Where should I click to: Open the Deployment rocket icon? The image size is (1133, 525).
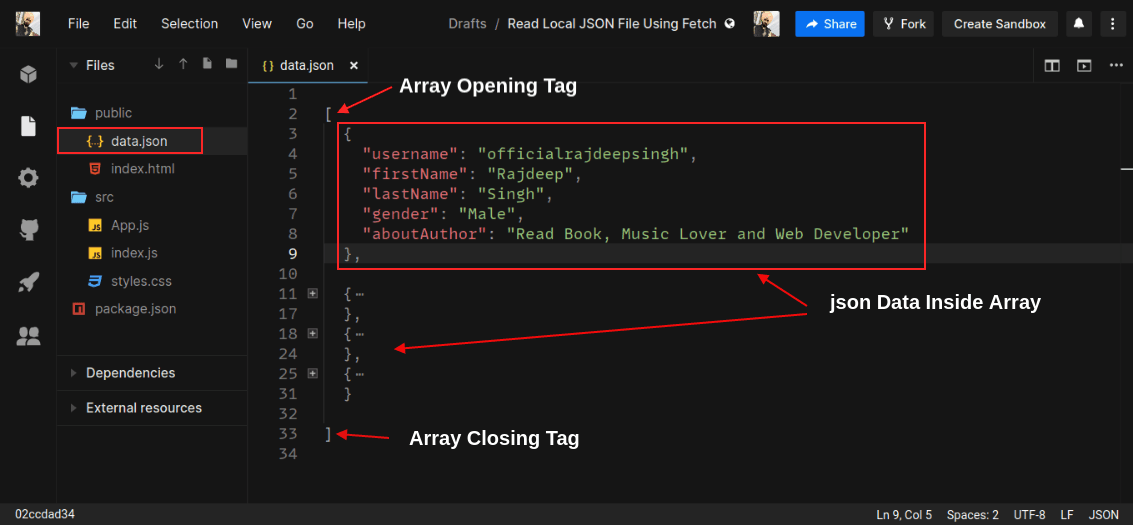click(x=28, y=282)
